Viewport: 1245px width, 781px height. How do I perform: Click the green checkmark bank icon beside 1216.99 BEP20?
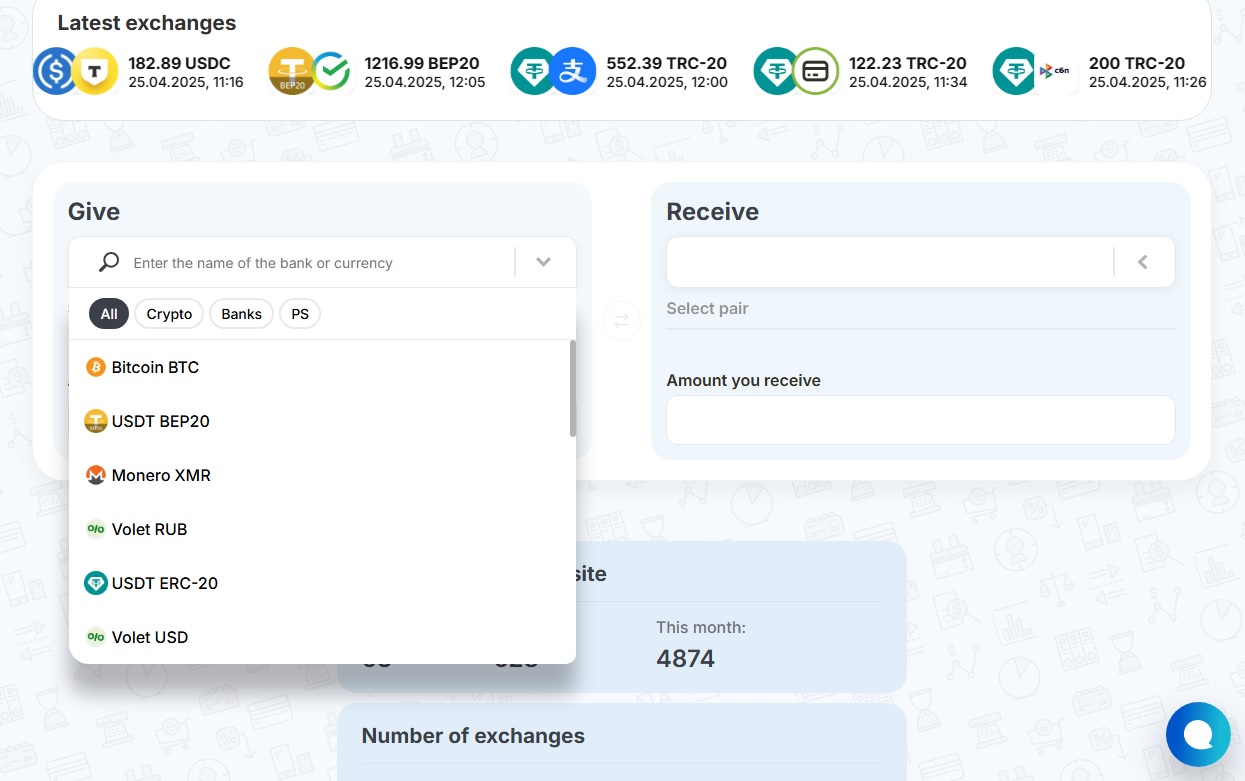[x=331, y=72]
